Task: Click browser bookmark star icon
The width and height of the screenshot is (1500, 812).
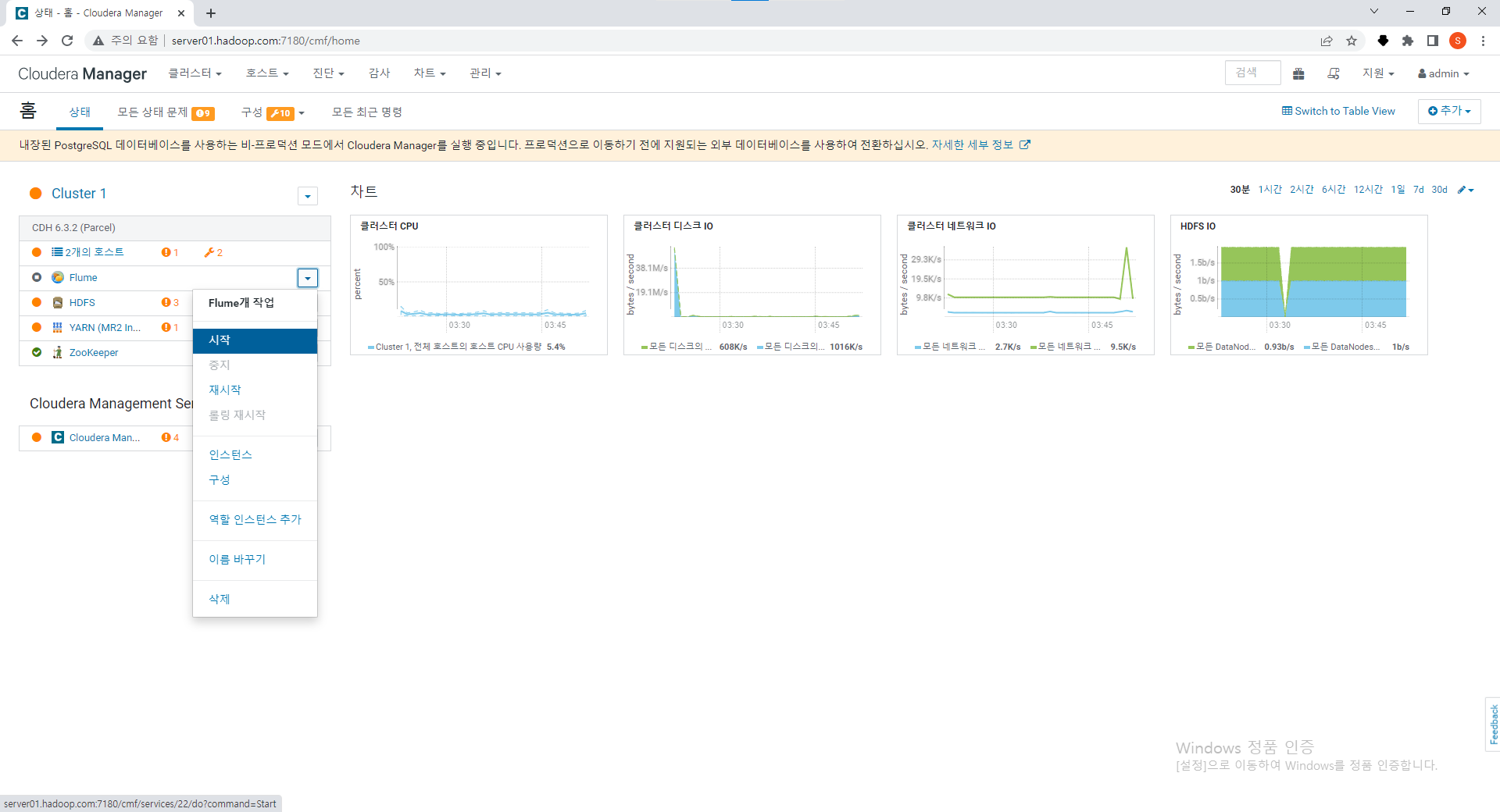Action: coord(1352,41)
